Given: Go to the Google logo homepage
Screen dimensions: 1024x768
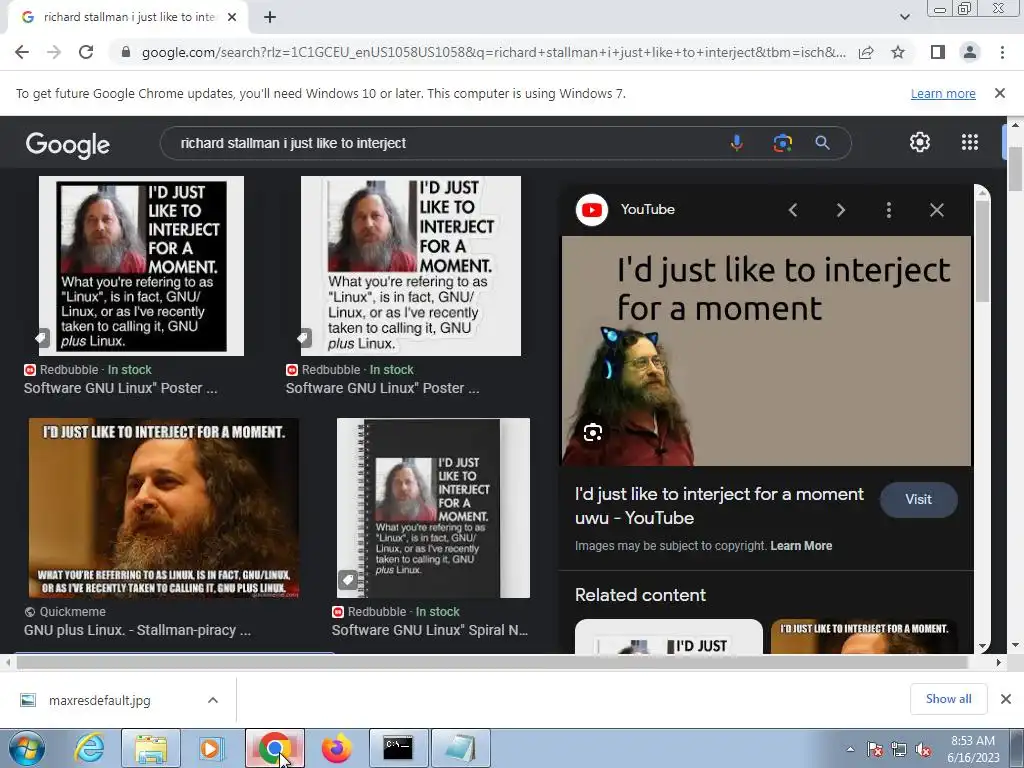Looking at the screenshot, I should tap(68, 144).
